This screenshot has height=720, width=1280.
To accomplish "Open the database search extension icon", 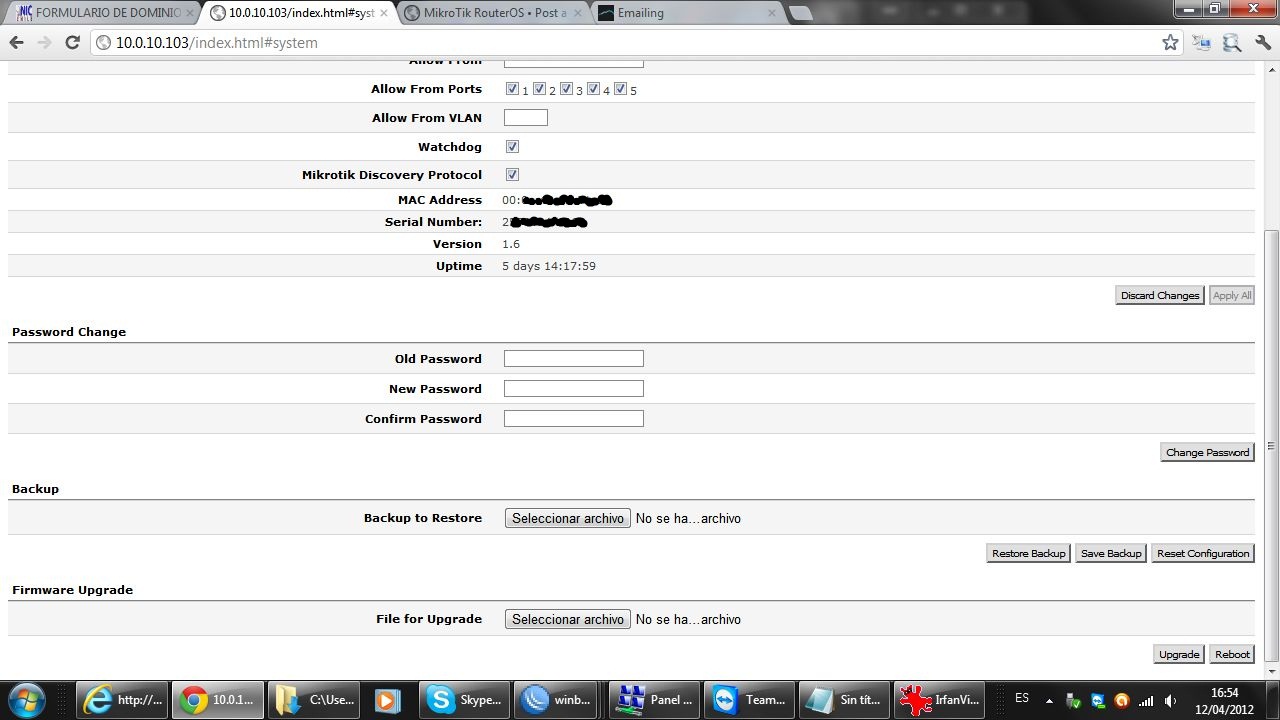I will pyautogui.click(x=1232, y=43).
